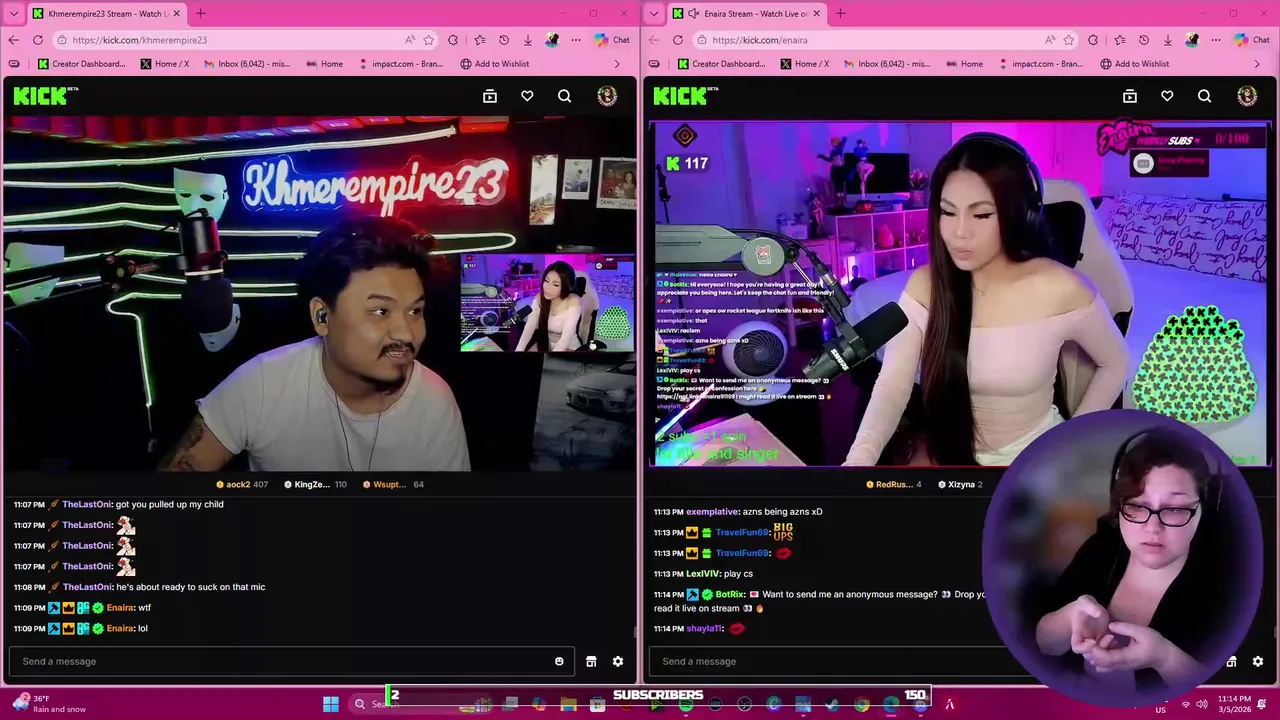1280x720 pixels.
Task: Open Add to Wishlist bookmark in Enaira window
Action: [x=1134, y=64]
